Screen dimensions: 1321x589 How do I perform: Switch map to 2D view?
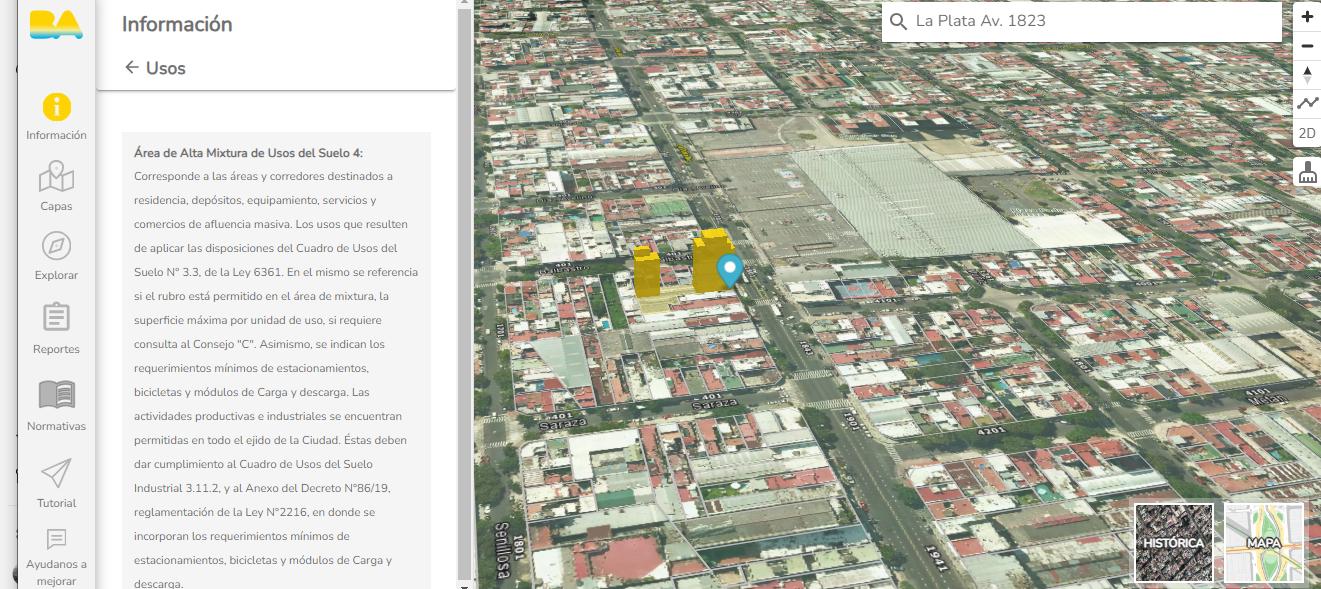tap(1307, 134)
